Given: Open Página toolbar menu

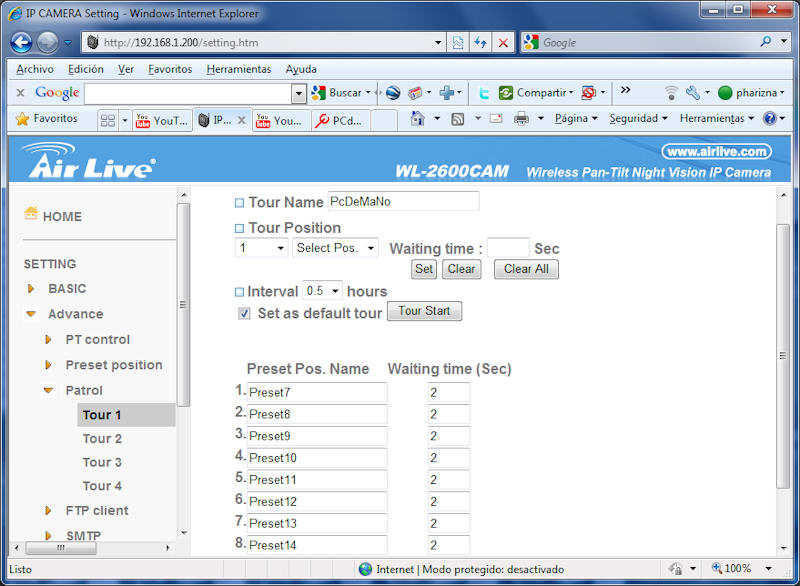Looking at the screenshot, I should point(576,119).
